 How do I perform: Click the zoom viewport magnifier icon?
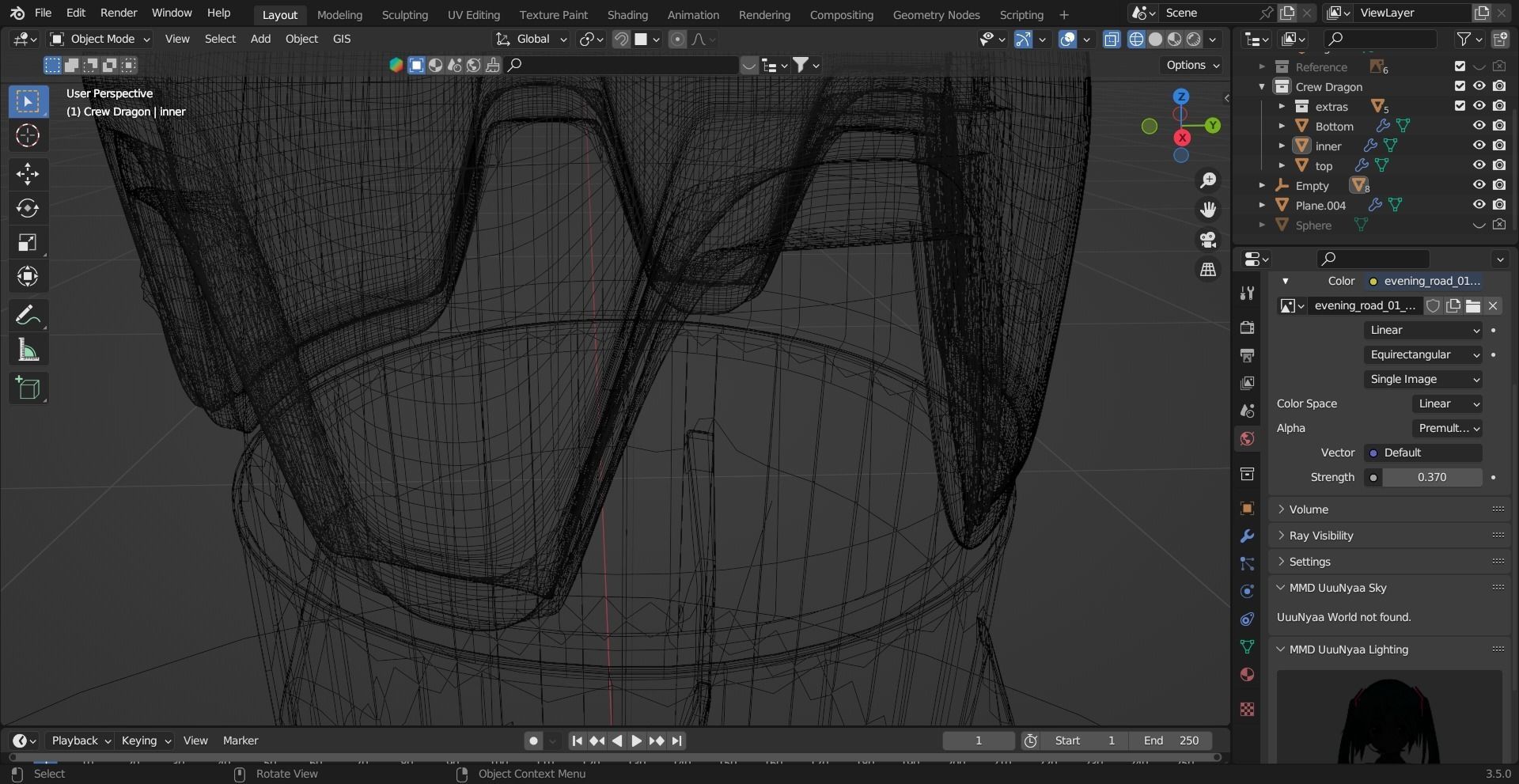click(x=1208, y=180)
